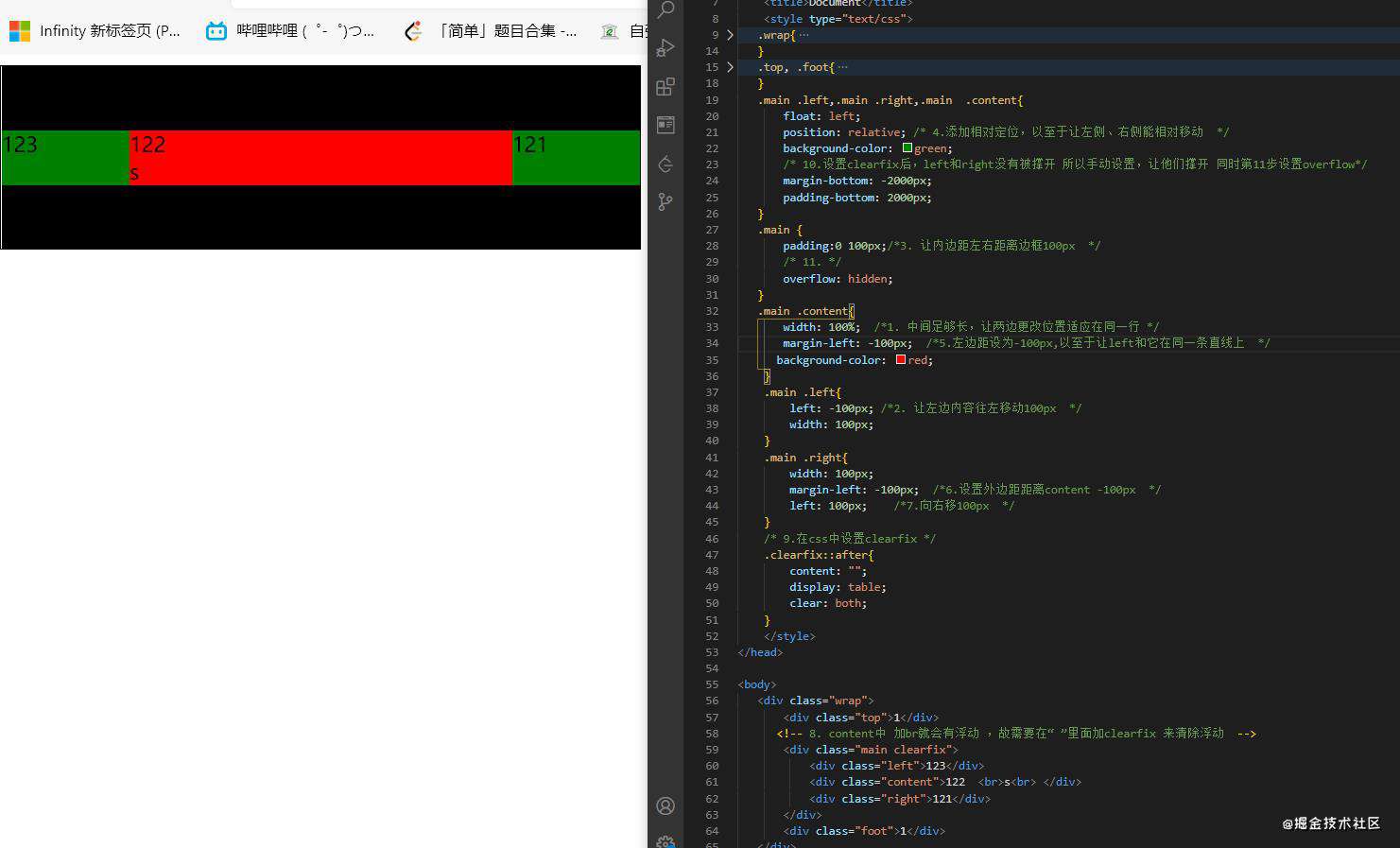
Task: Open the red color swatch in background-color
Action: tap(901, 360)
